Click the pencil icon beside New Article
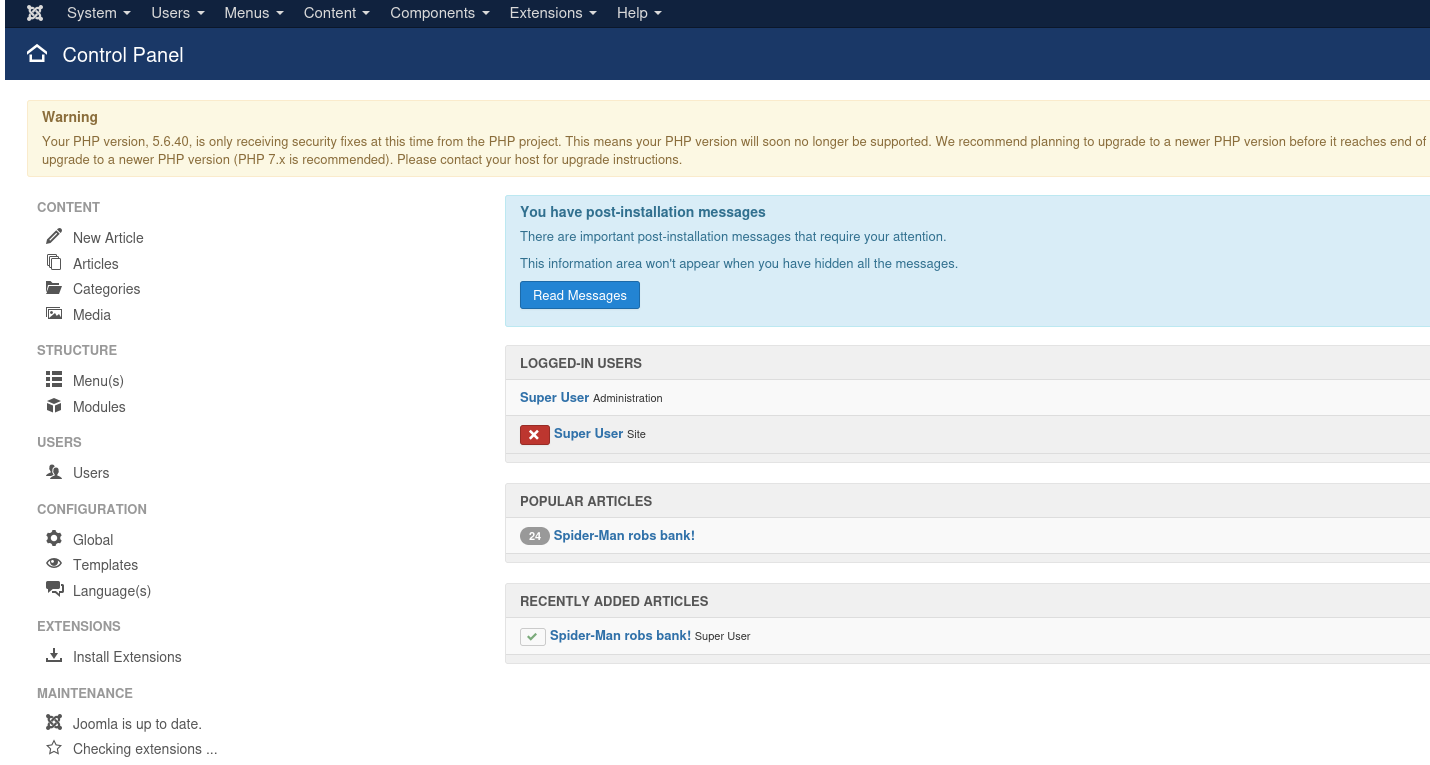Viewport: 1430px width, 765px height. click(54, 237)
